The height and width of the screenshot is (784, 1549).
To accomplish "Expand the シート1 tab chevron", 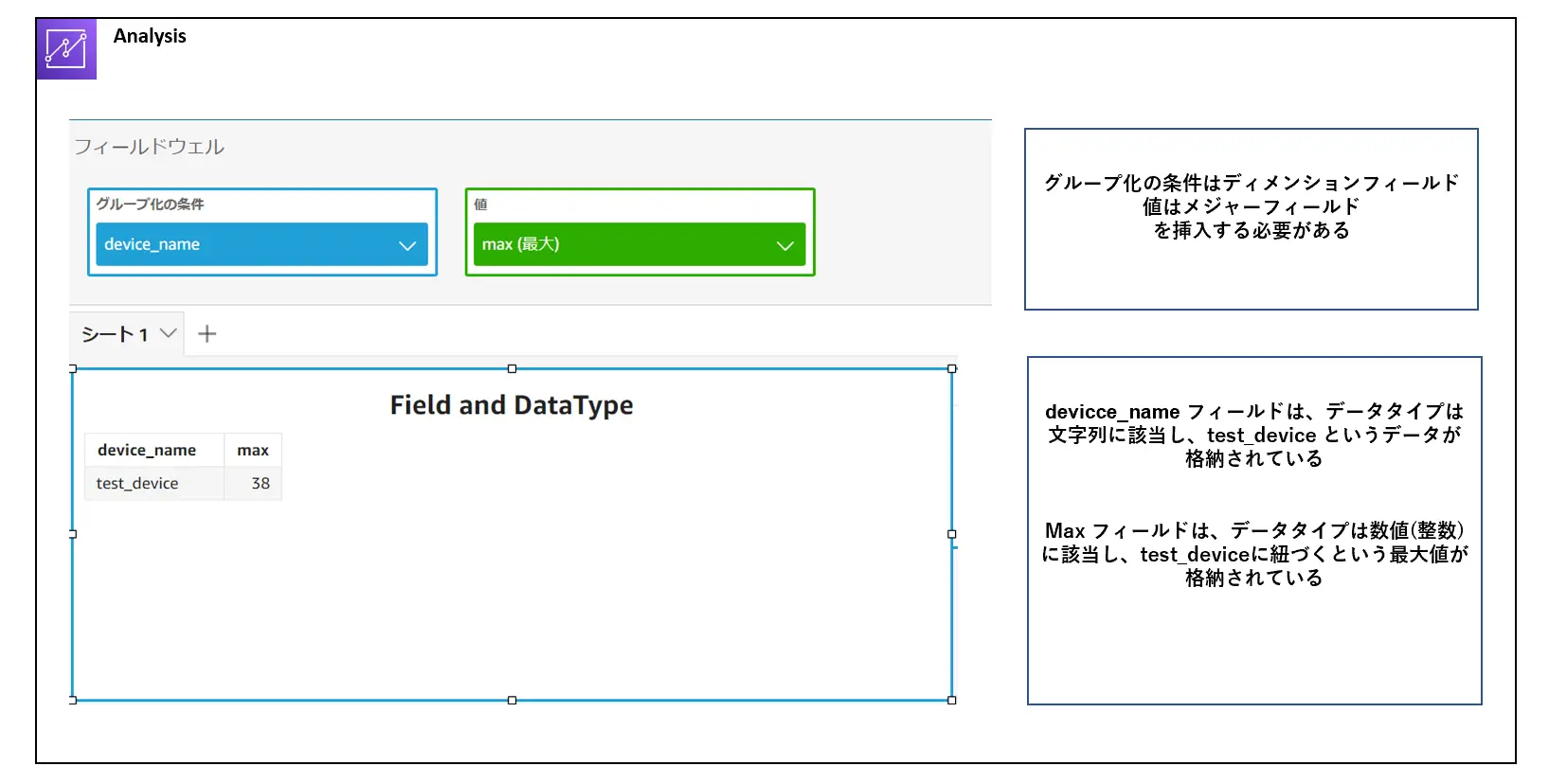I will [168, 332].
